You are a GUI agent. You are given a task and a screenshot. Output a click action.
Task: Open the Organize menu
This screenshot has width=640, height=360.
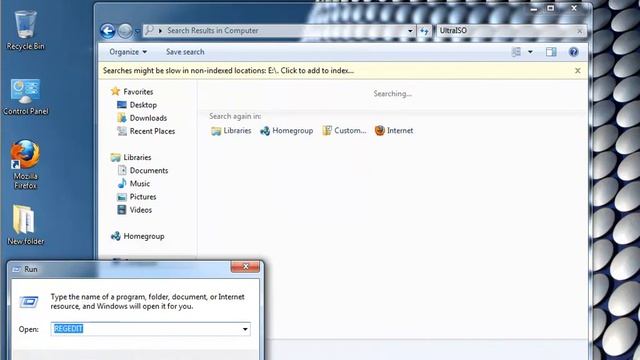tap(128, 52)
